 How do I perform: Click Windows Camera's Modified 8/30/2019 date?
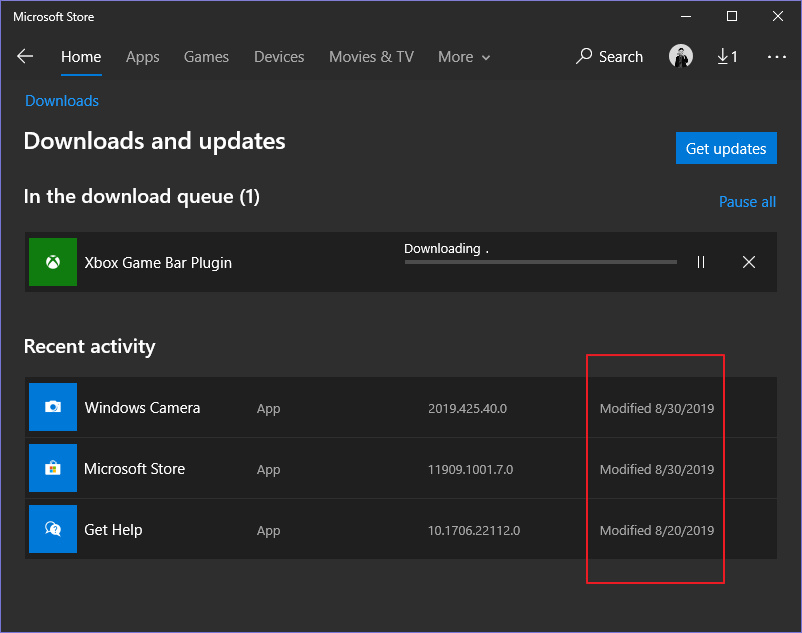[657, 409]
